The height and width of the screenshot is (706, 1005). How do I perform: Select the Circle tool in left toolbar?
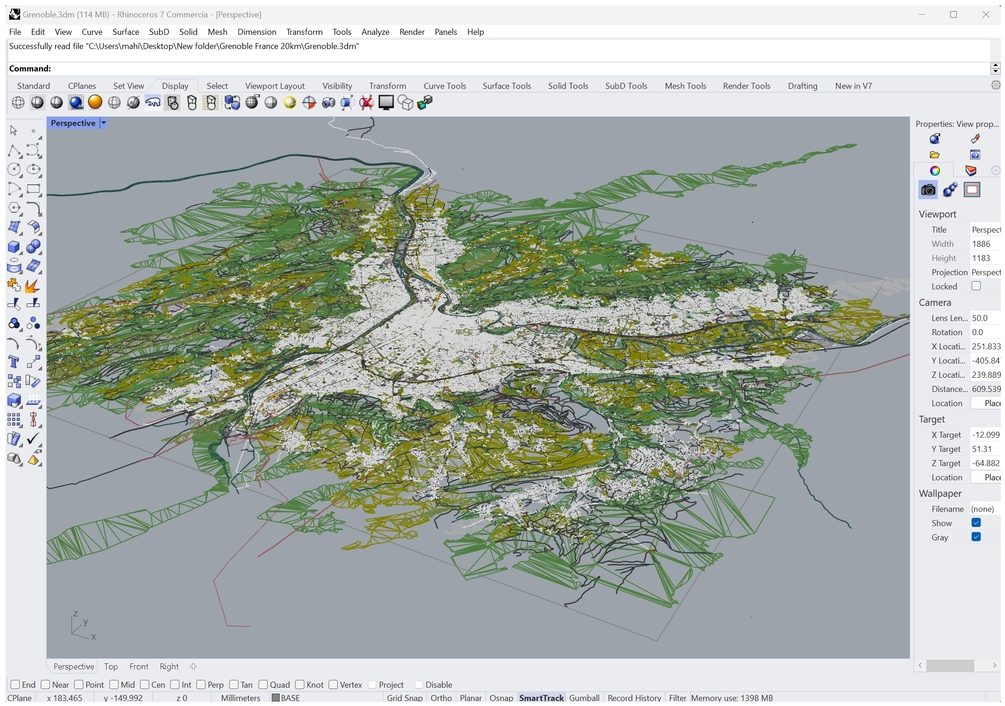14,170
